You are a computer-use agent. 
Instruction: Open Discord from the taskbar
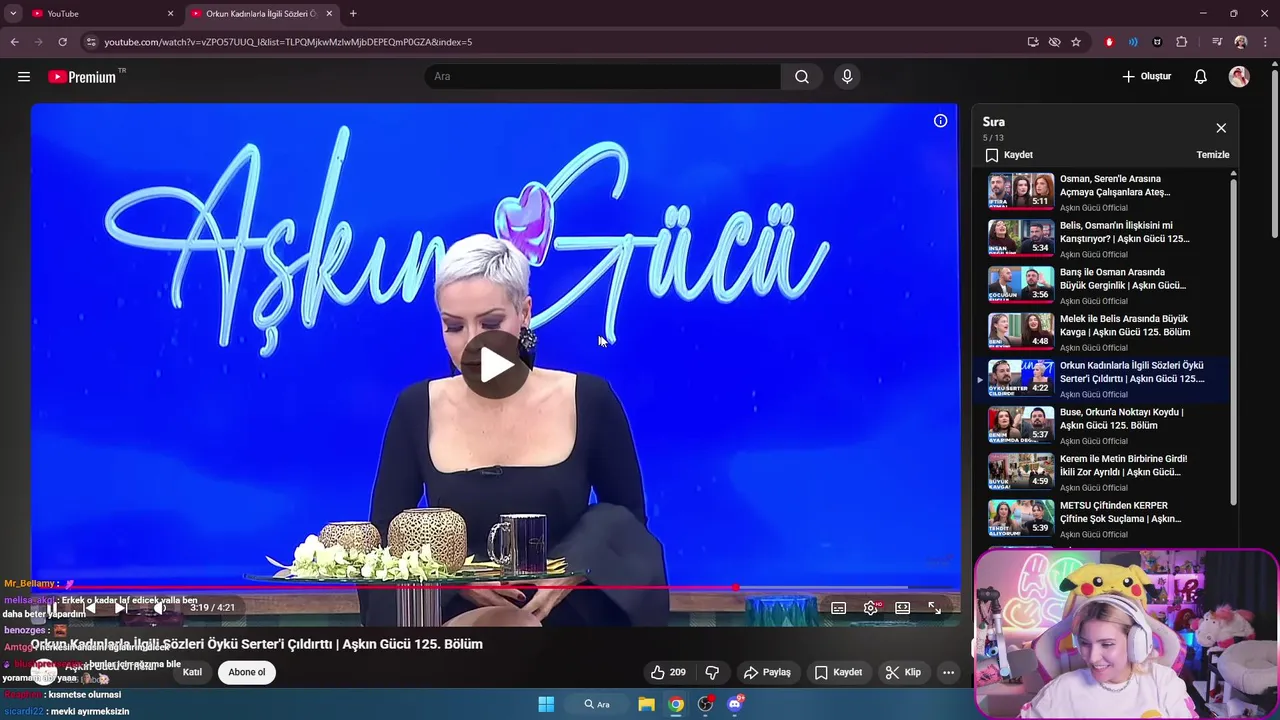(735, 704)
